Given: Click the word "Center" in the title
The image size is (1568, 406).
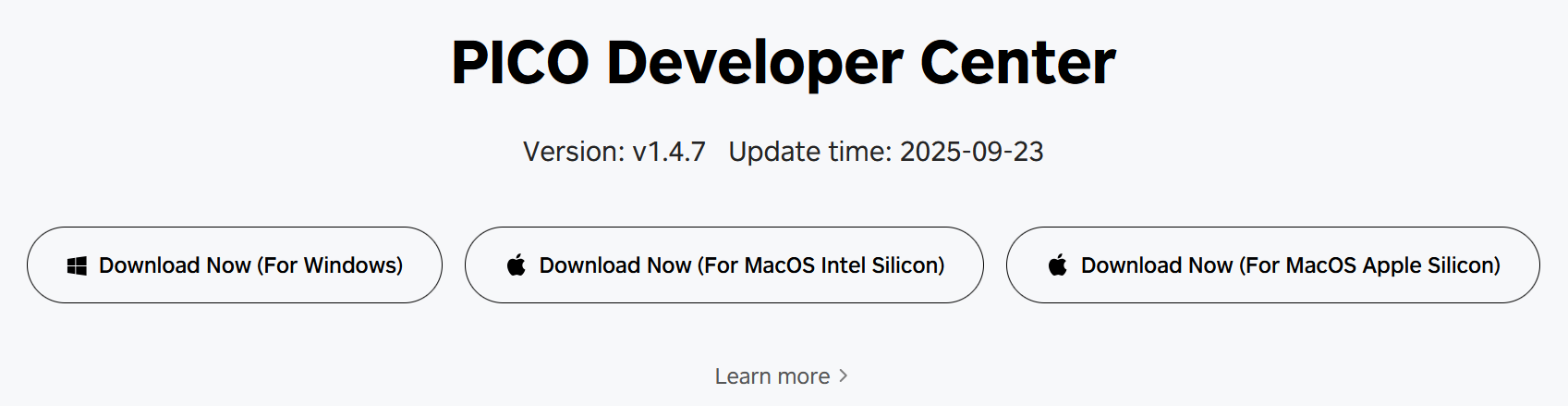Looking at the screenshot, I should tap(1017, 63).
